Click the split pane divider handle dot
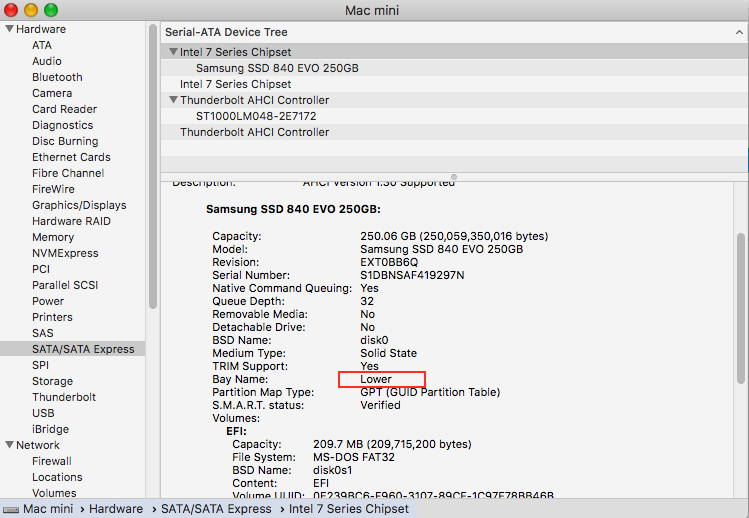This screenshot has width=749, height=518. tap(454, 177)
